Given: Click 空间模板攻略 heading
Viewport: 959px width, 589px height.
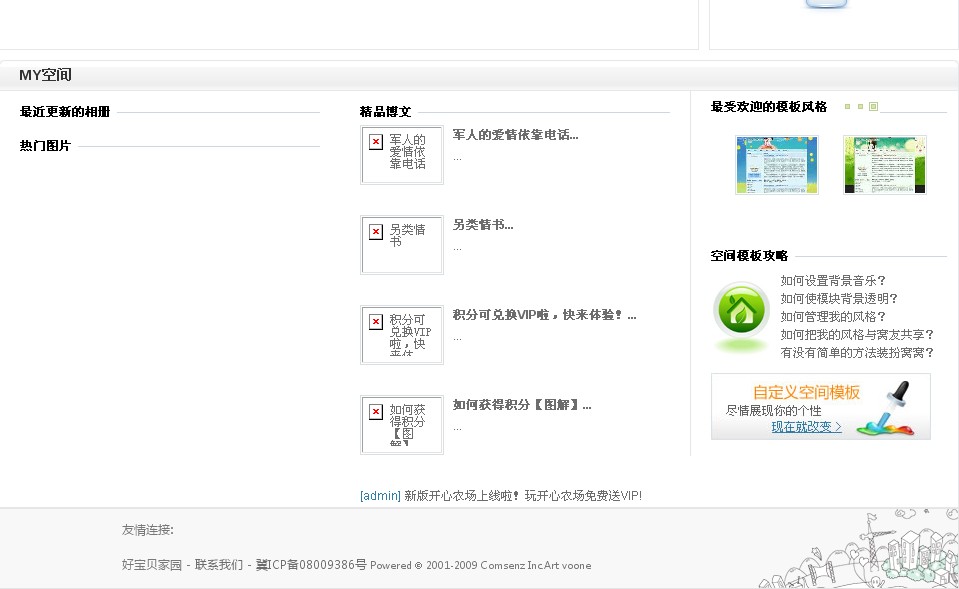Looking at the screenshot, I should (749, 256).
